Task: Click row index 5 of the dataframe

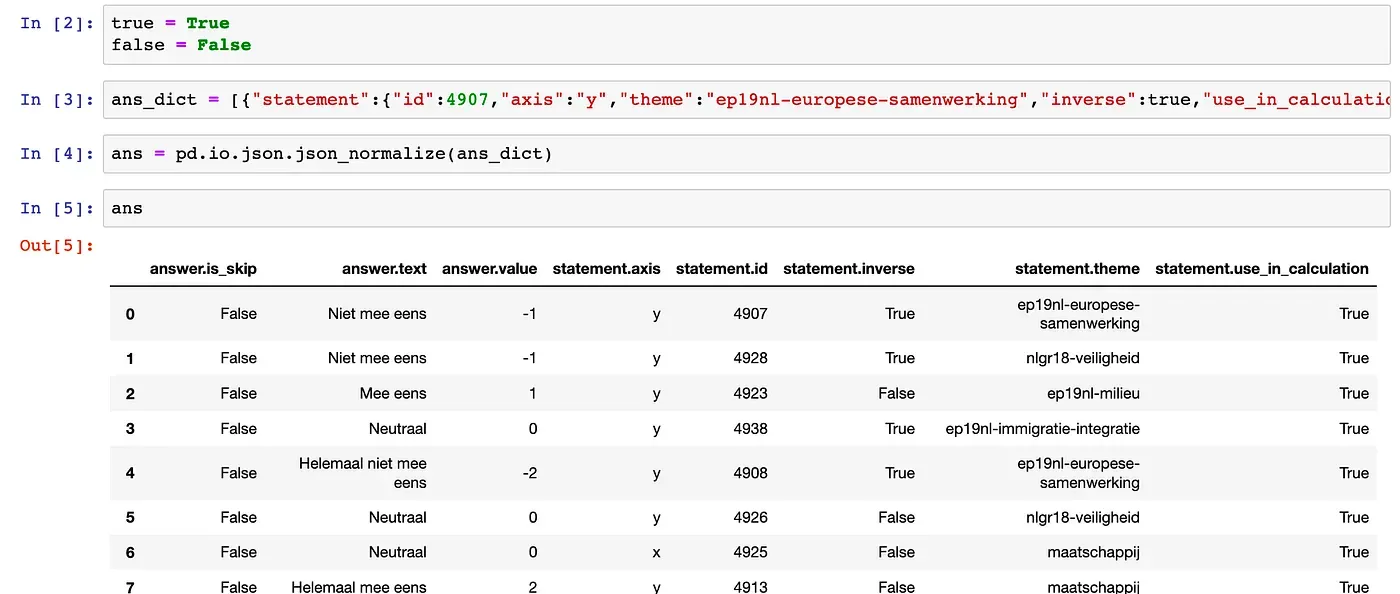Action: (x=130, y=517)
